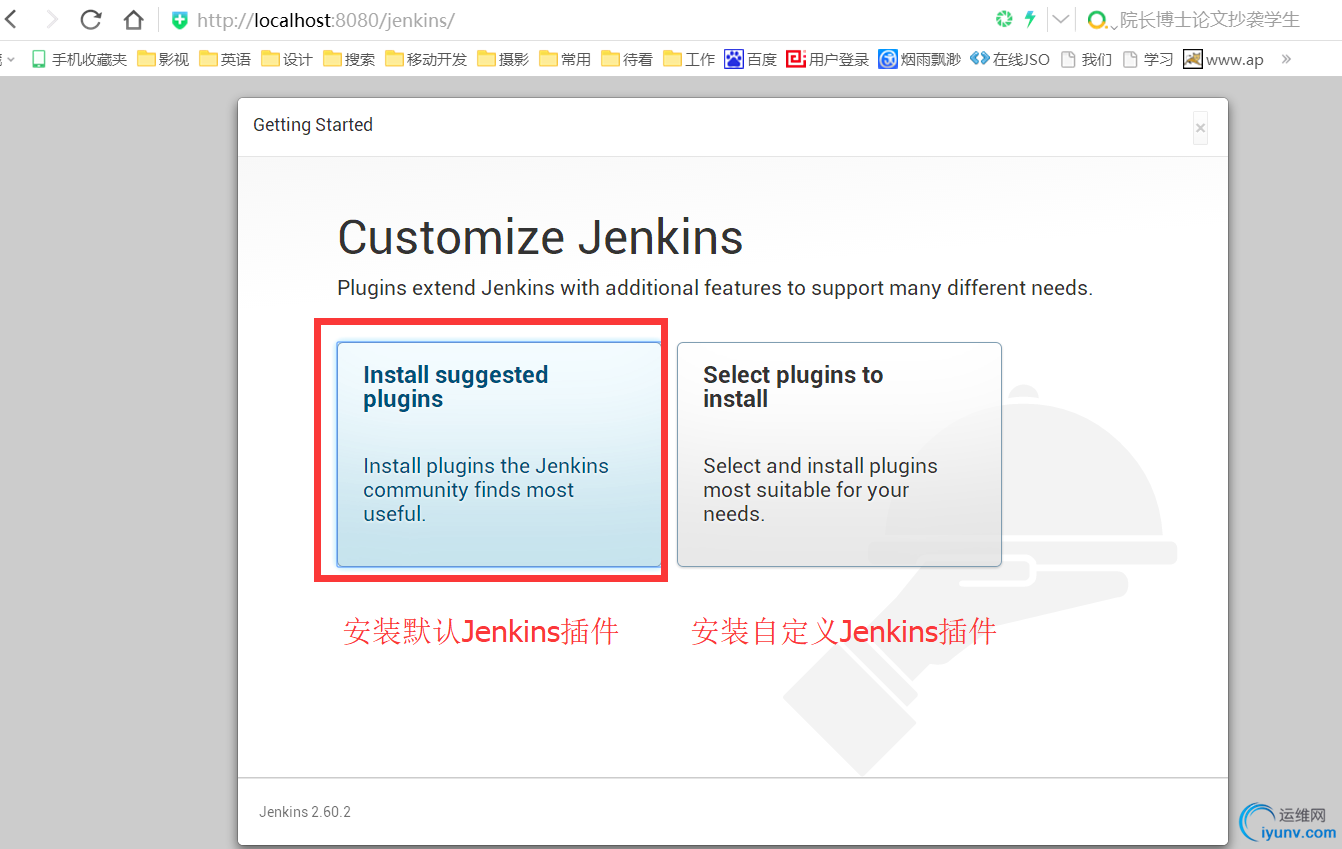Show more bookmarks via the overflow chevron
1342x849 pixels.
click(x=1286, y=59)
